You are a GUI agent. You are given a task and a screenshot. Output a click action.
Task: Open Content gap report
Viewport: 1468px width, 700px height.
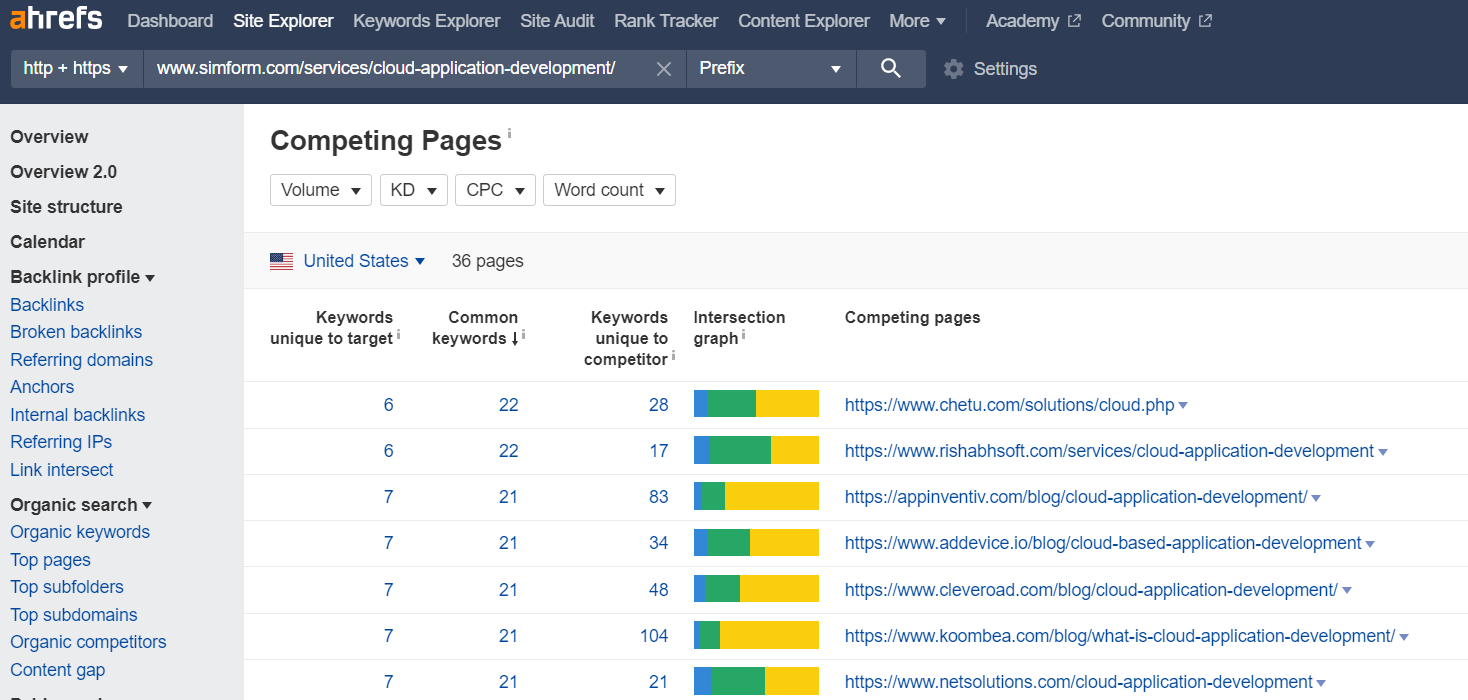pyautogui.click(x=57, y=670)
